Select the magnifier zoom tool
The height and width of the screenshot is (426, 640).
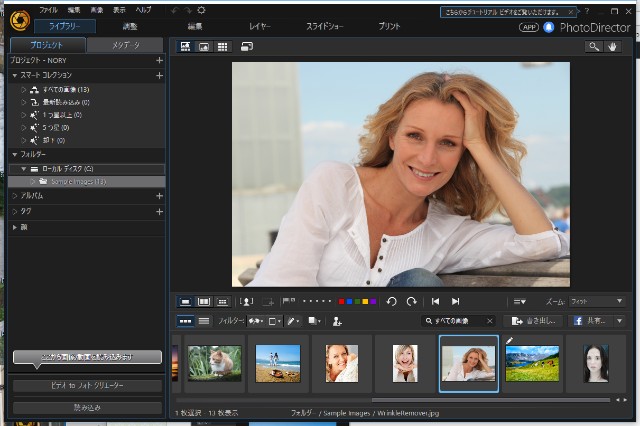click(594, 46)
